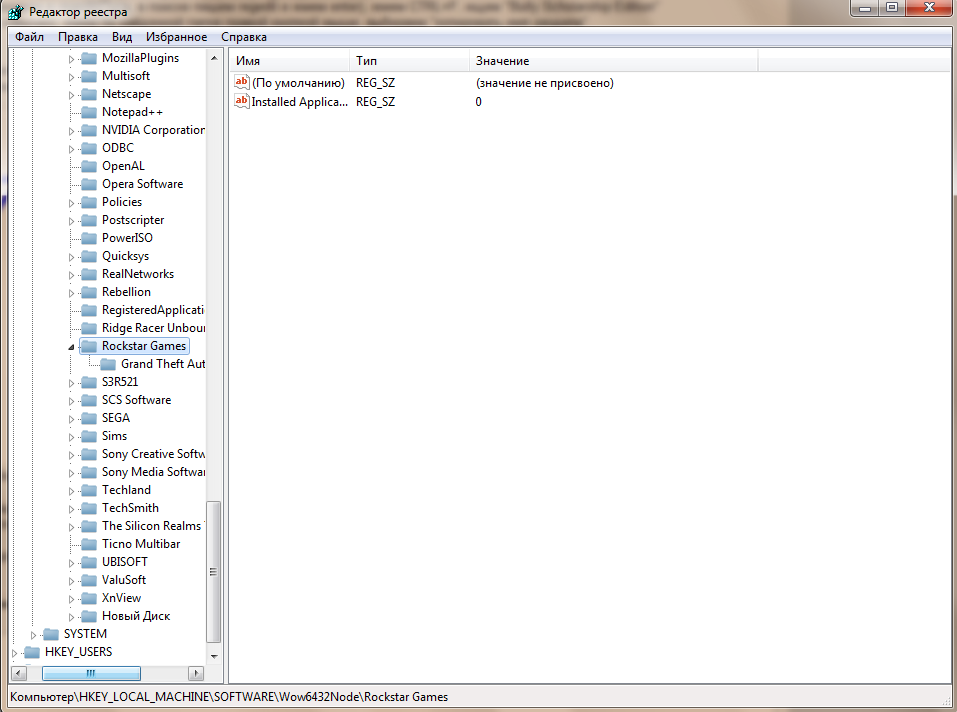
Task: Select the Postscripter key
Action: pyautogui.click(x=133, y=220)
